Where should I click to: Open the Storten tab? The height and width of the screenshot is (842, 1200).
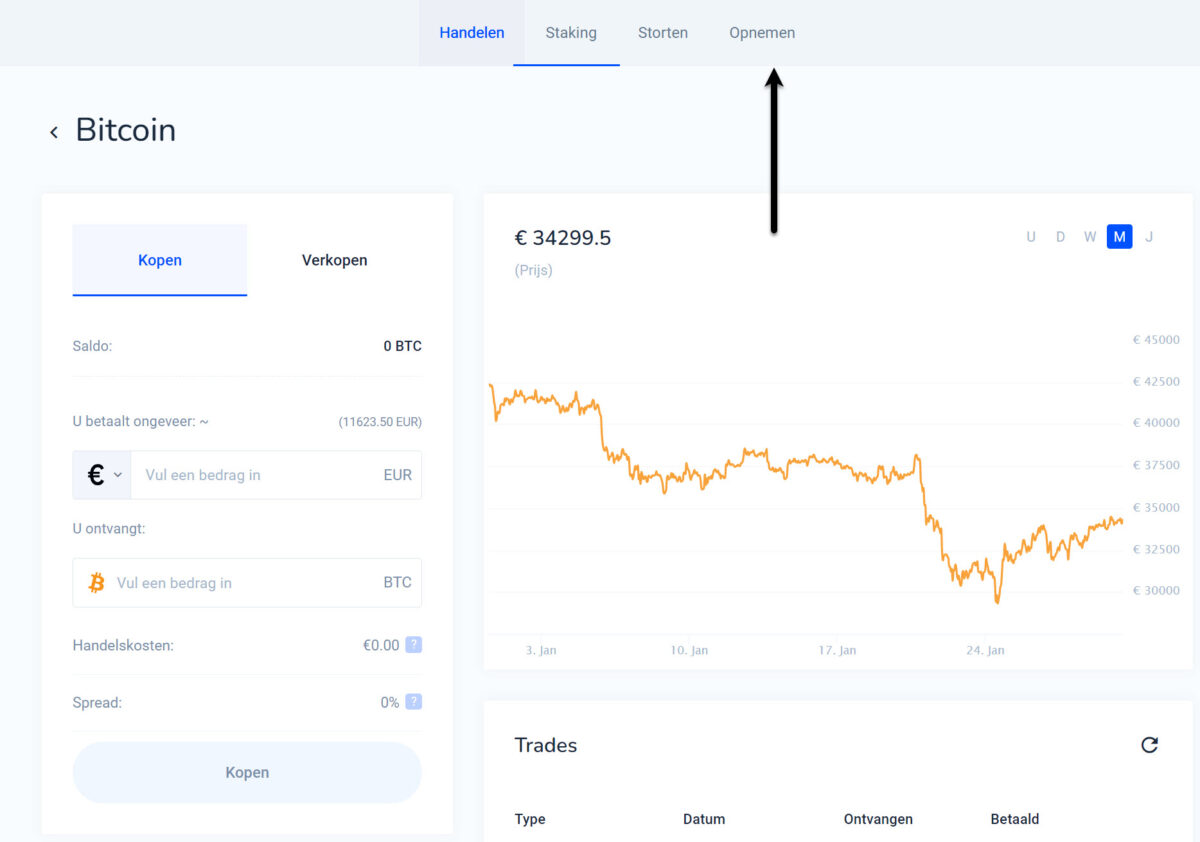coord(663,33)
